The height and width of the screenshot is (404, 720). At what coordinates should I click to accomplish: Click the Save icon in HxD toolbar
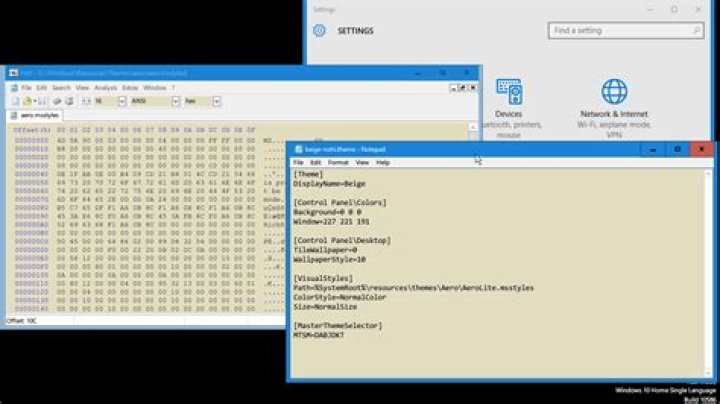point(42,101)
